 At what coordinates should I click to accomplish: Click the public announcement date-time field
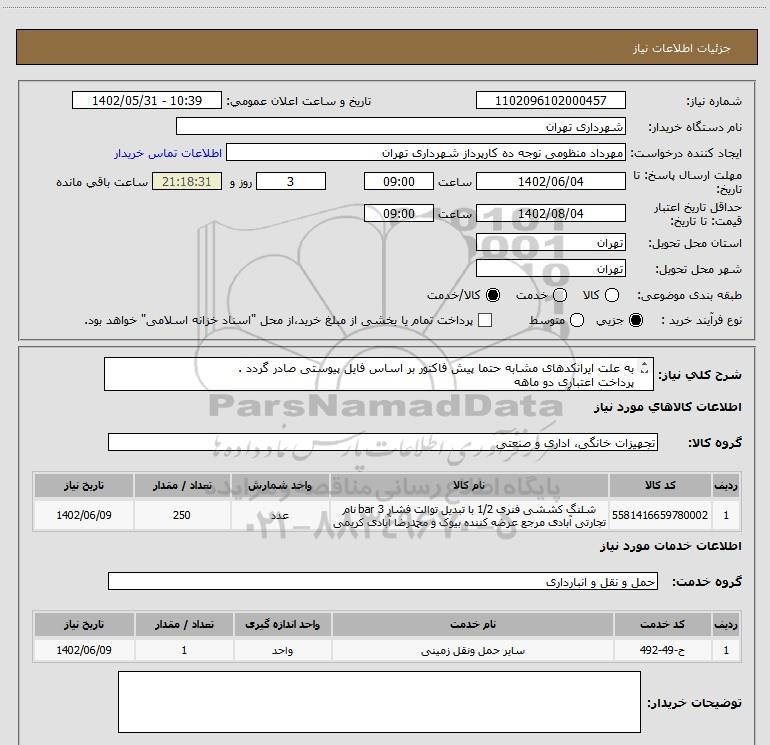[x=147, y=100]
